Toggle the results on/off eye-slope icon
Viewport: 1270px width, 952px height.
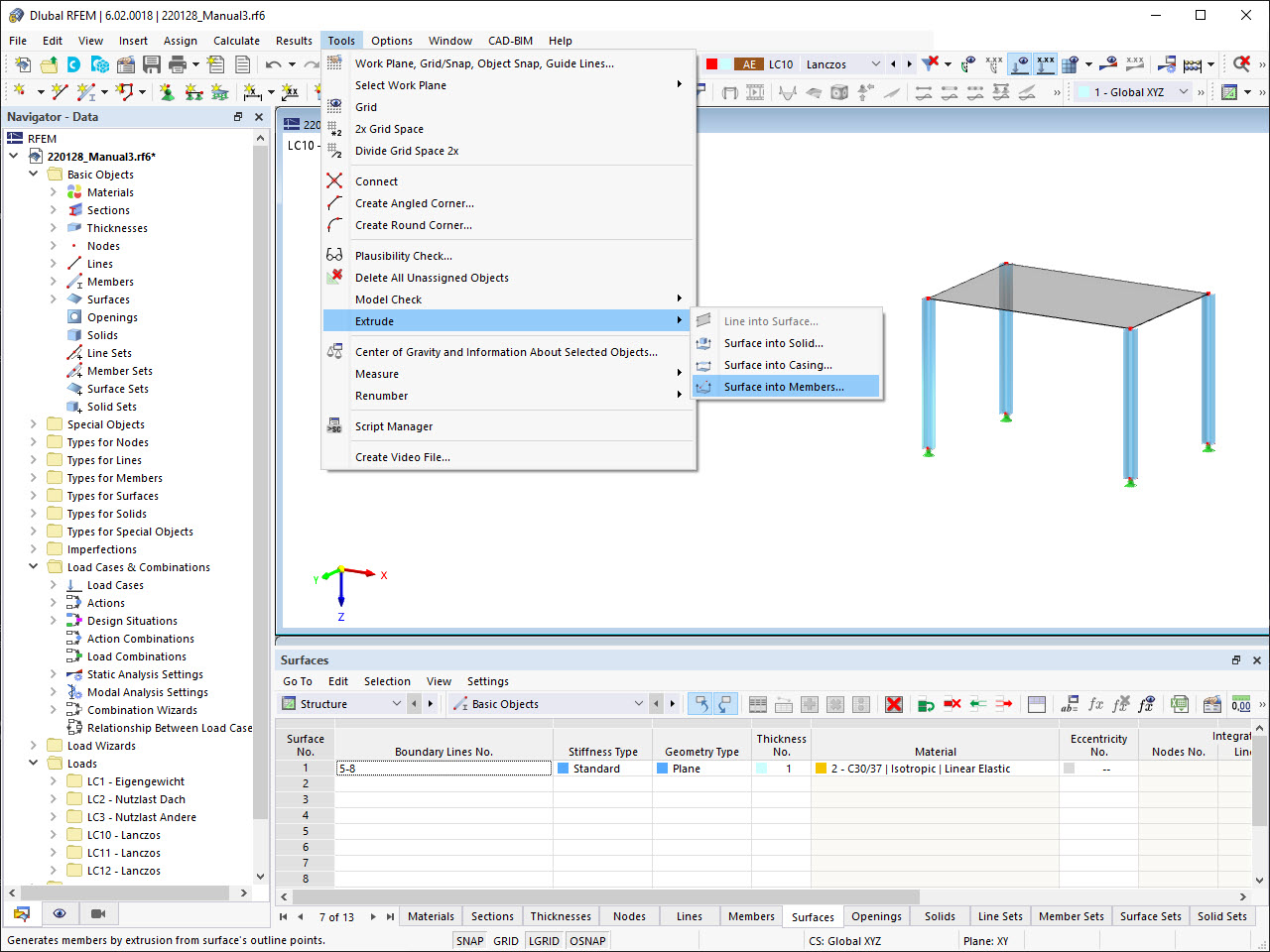click(x=1109, y=64)
